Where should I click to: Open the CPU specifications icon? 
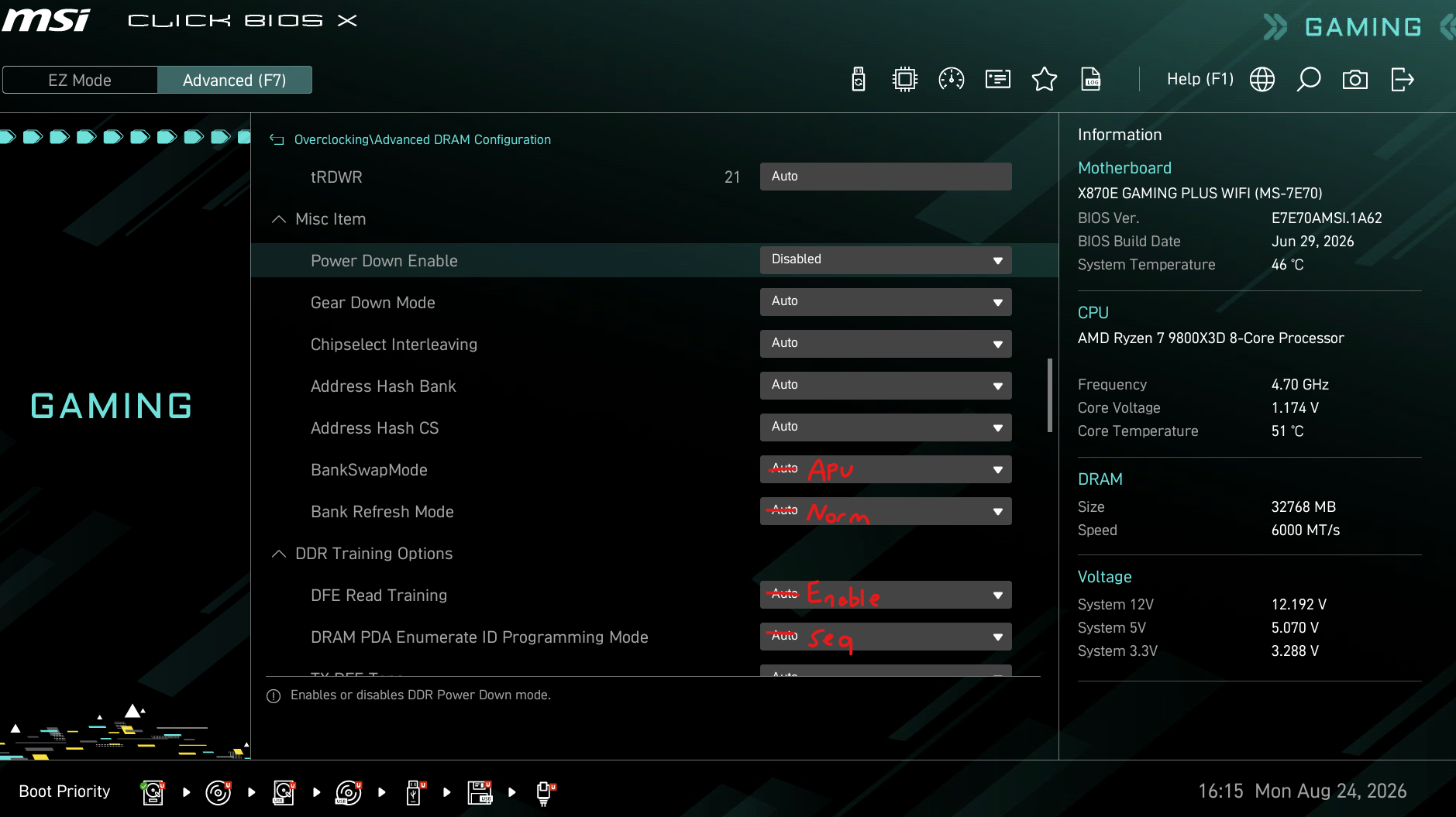[905, 79]
